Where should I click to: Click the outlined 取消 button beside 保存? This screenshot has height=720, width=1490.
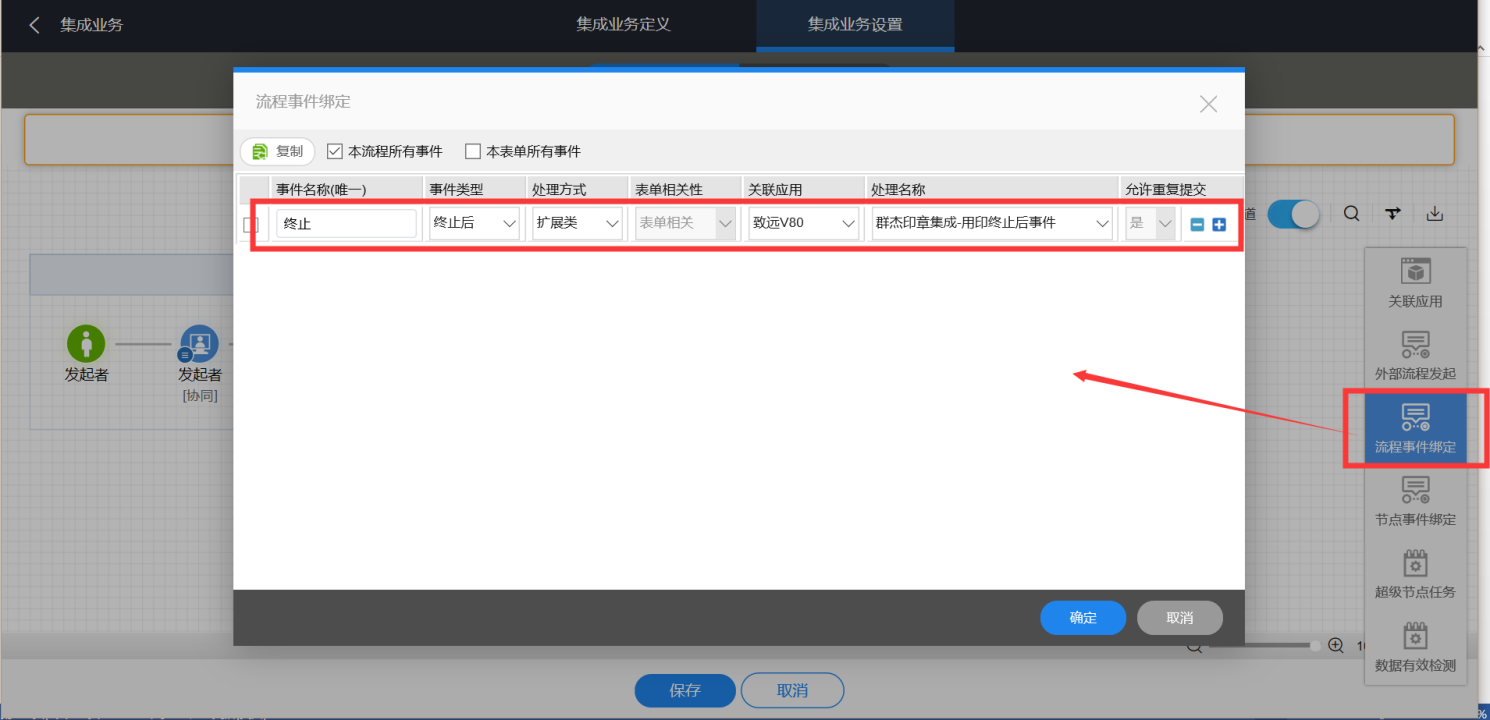pos(792,690)
